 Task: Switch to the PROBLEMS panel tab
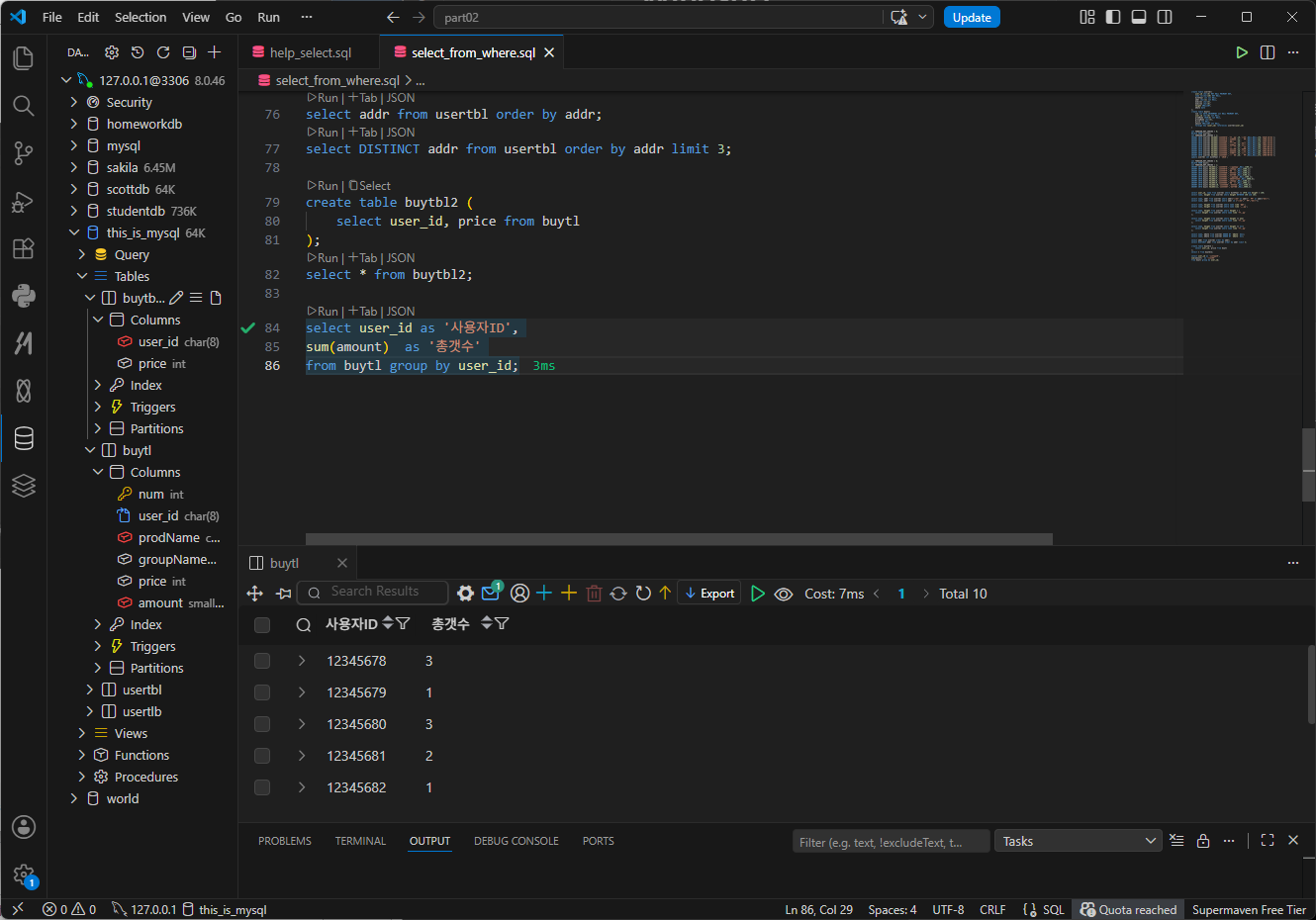click(x=285, y=841)
